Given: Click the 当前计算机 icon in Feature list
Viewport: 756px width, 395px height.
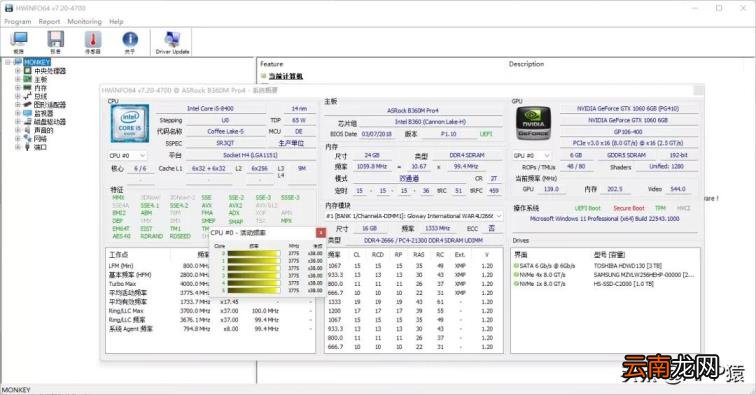Looking at the screenshot, I should (x=264, y=76).
